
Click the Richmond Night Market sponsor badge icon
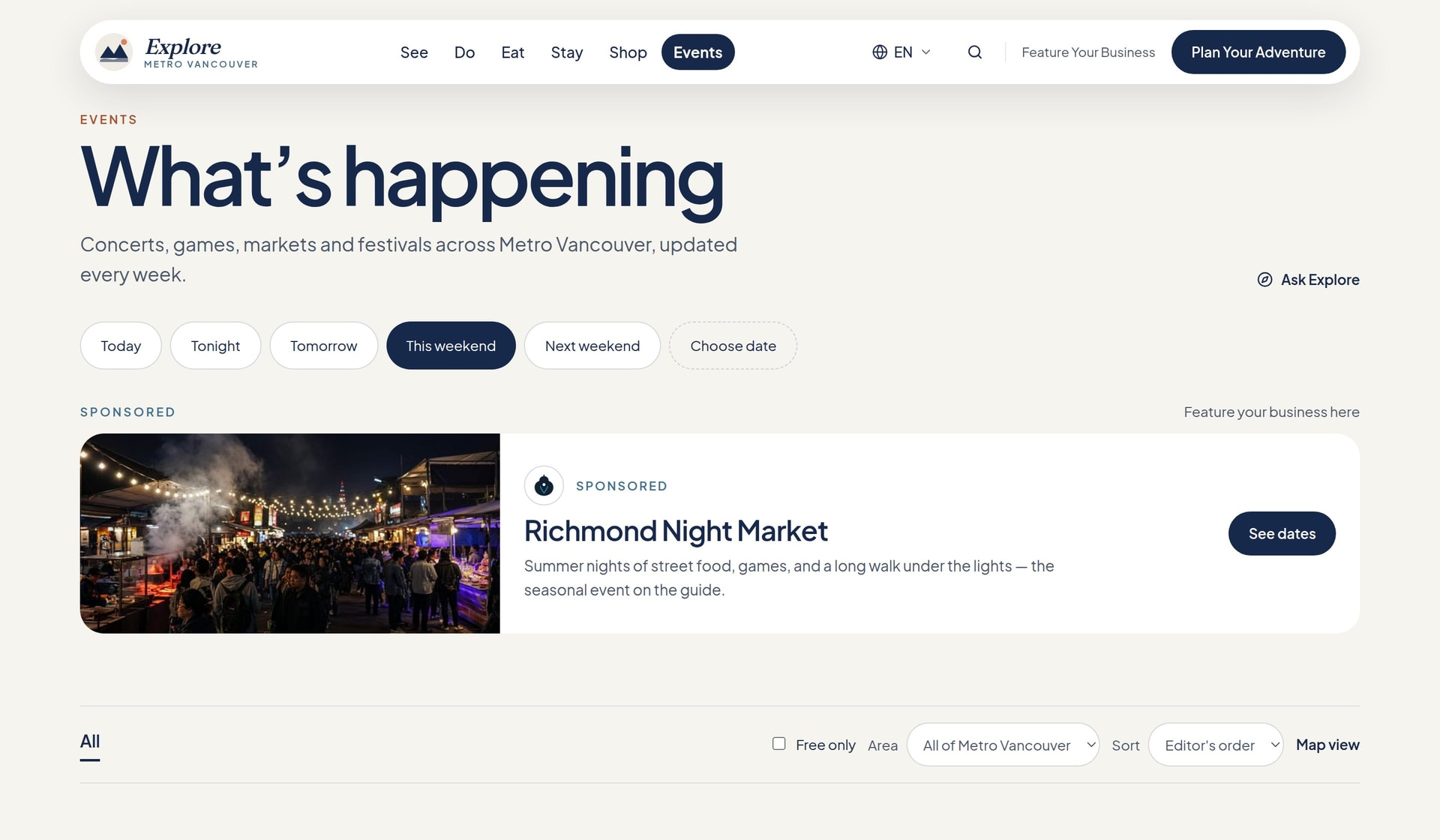pos(544,485)
